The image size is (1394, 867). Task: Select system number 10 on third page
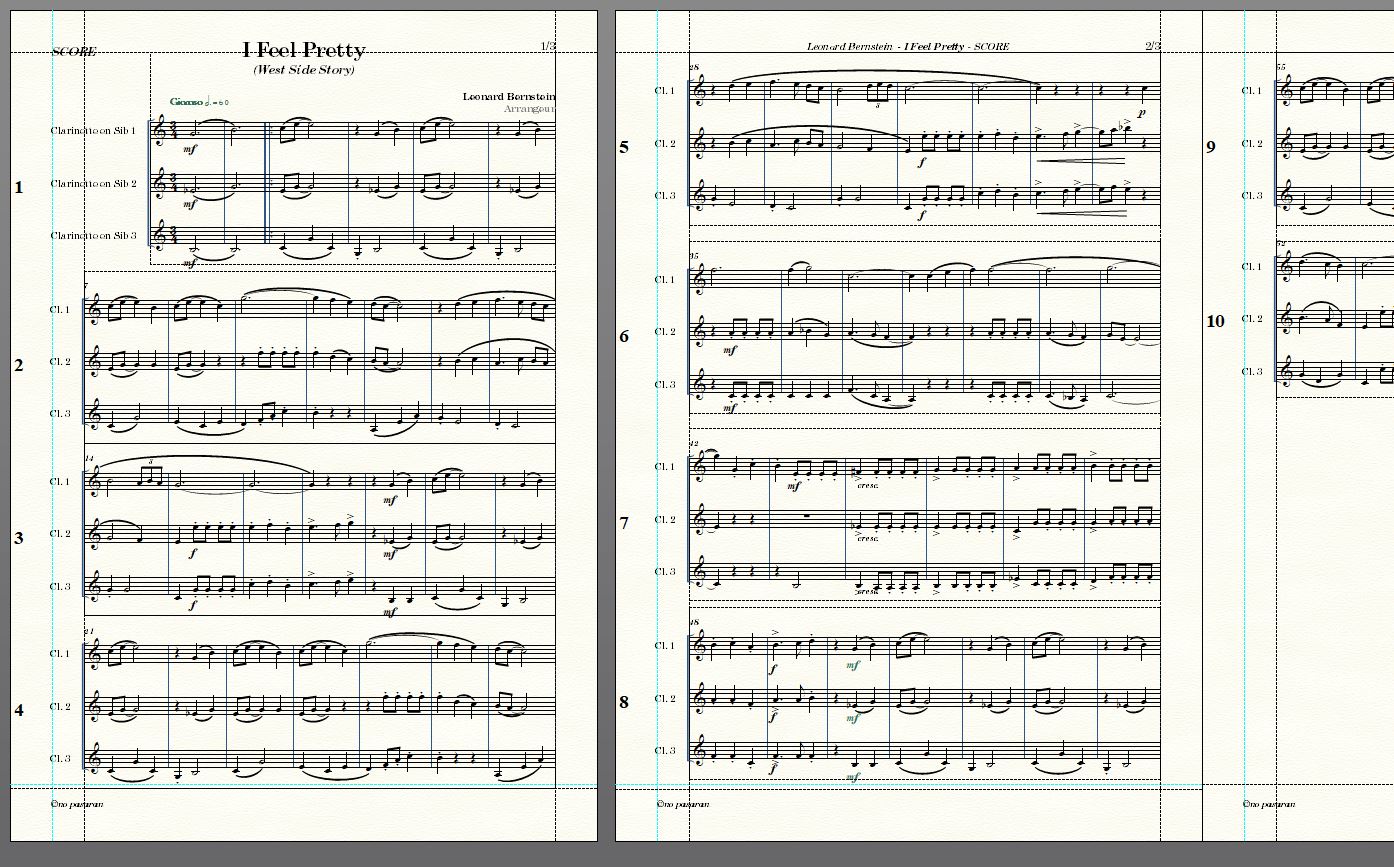(1215, 321)
